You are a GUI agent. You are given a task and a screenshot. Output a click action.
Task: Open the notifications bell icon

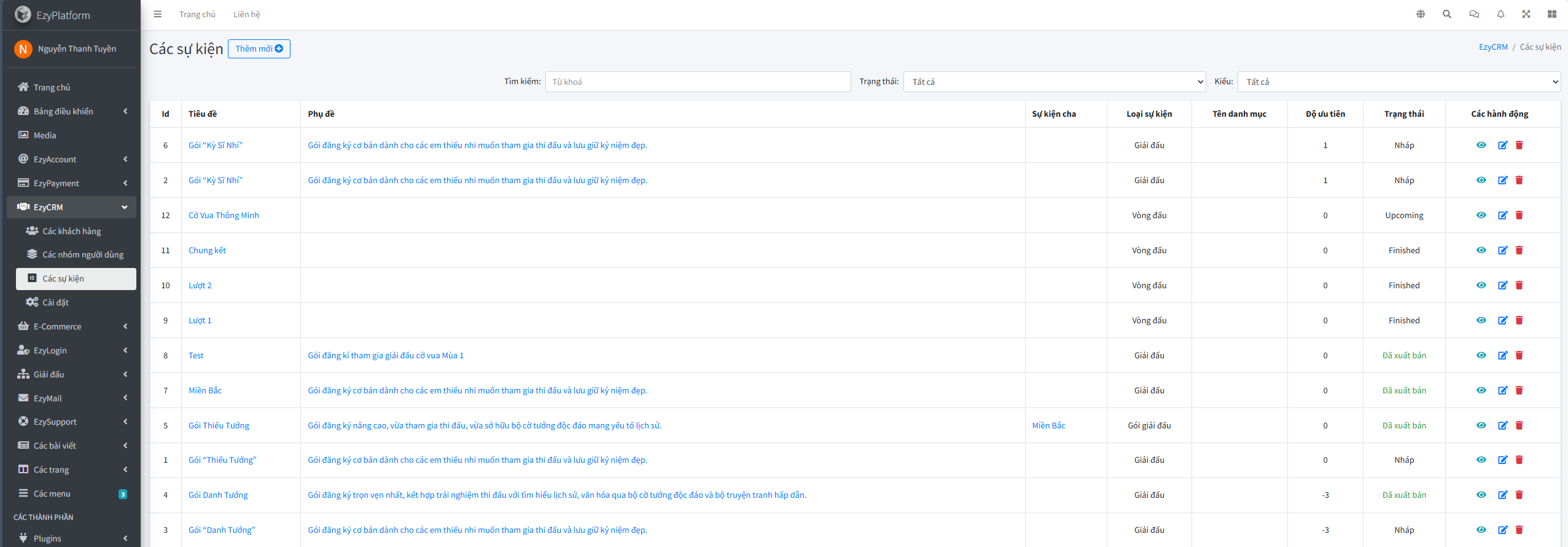(1500, 14)
